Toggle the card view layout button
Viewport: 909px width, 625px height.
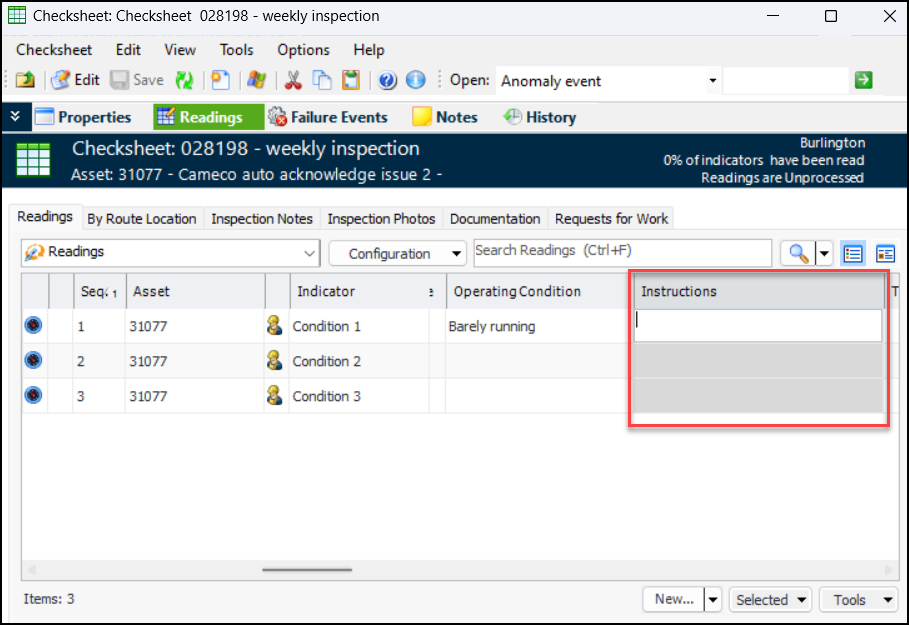point(885,254)
